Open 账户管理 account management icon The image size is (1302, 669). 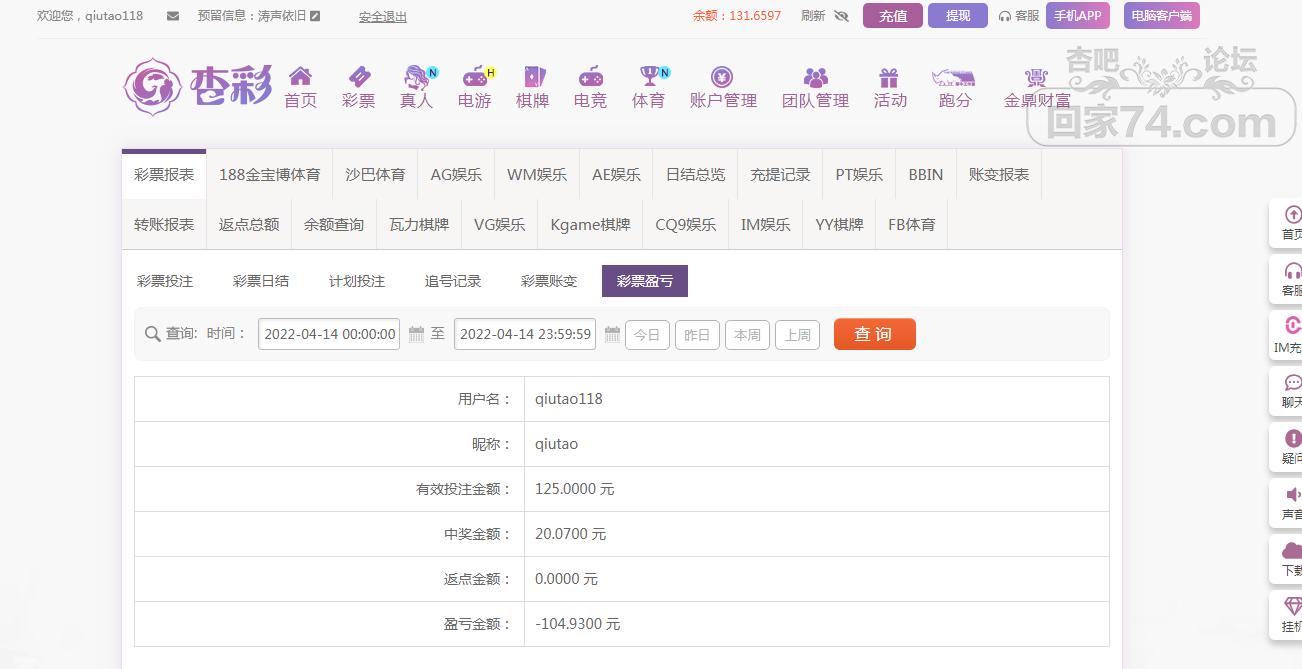722,78
